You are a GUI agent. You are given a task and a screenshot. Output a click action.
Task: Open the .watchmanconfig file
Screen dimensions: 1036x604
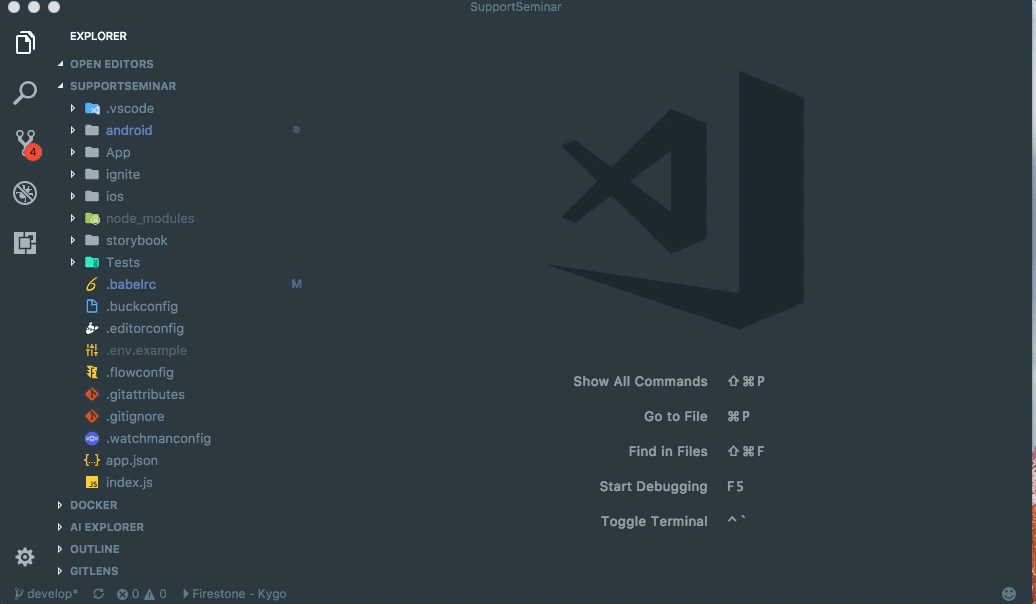[x=159, y=438]
